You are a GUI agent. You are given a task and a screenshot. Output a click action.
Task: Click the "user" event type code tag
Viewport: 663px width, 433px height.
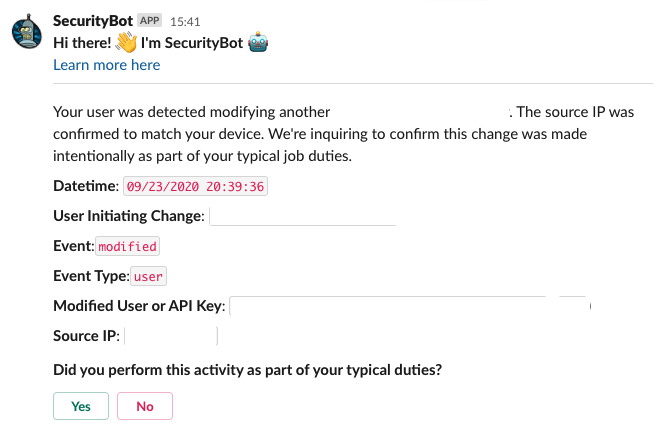[x=149, y=276]
